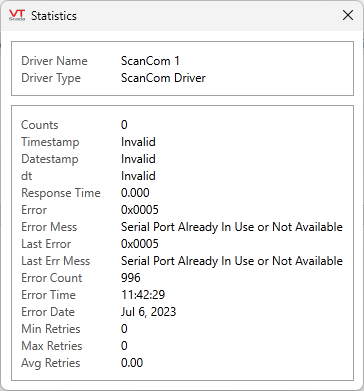
Task: Click the dt Invalid value
Action: [x=138, y=176]
